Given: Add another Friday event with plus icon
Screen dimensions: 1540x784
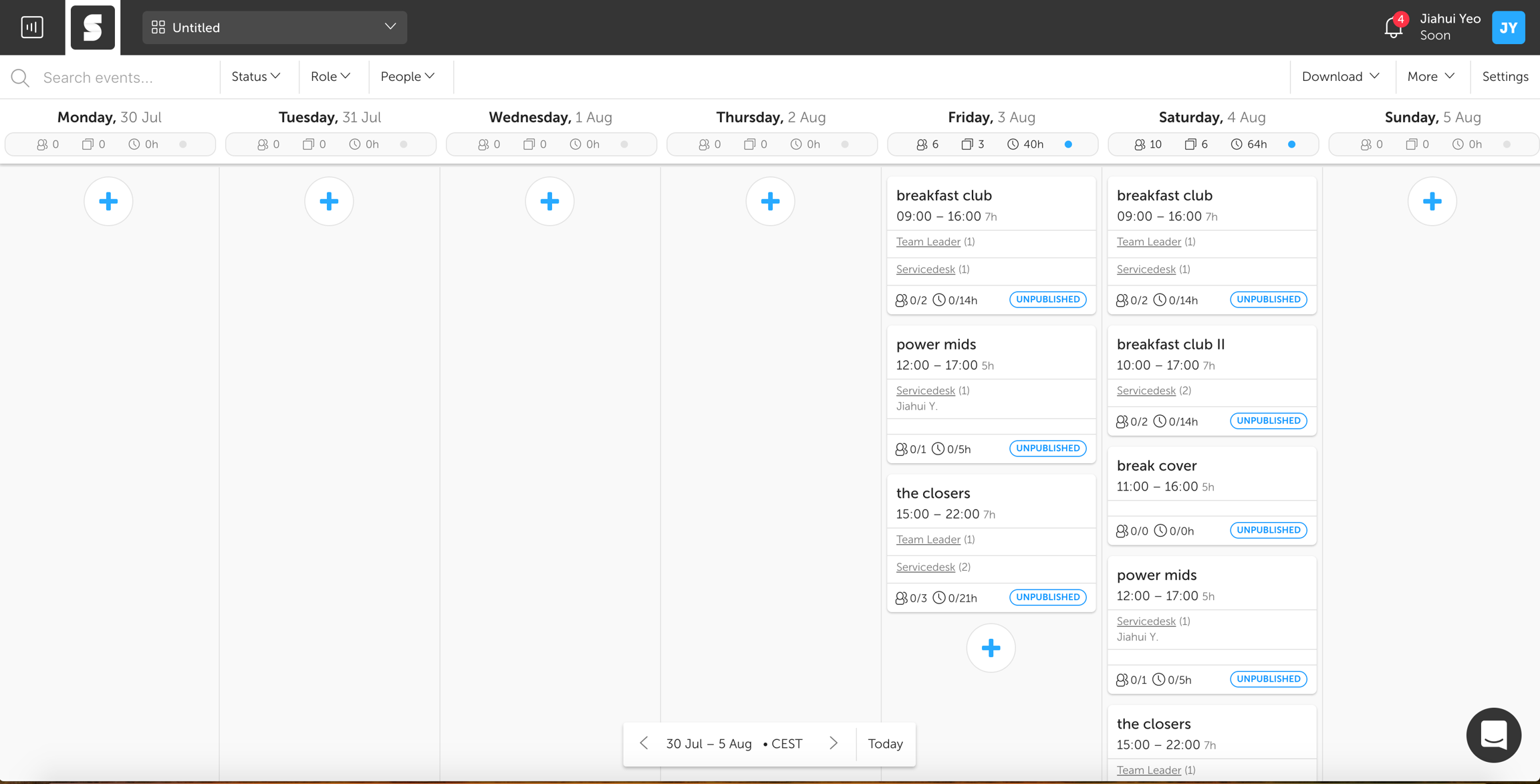Looking at the screenshot, I should 991,648.
